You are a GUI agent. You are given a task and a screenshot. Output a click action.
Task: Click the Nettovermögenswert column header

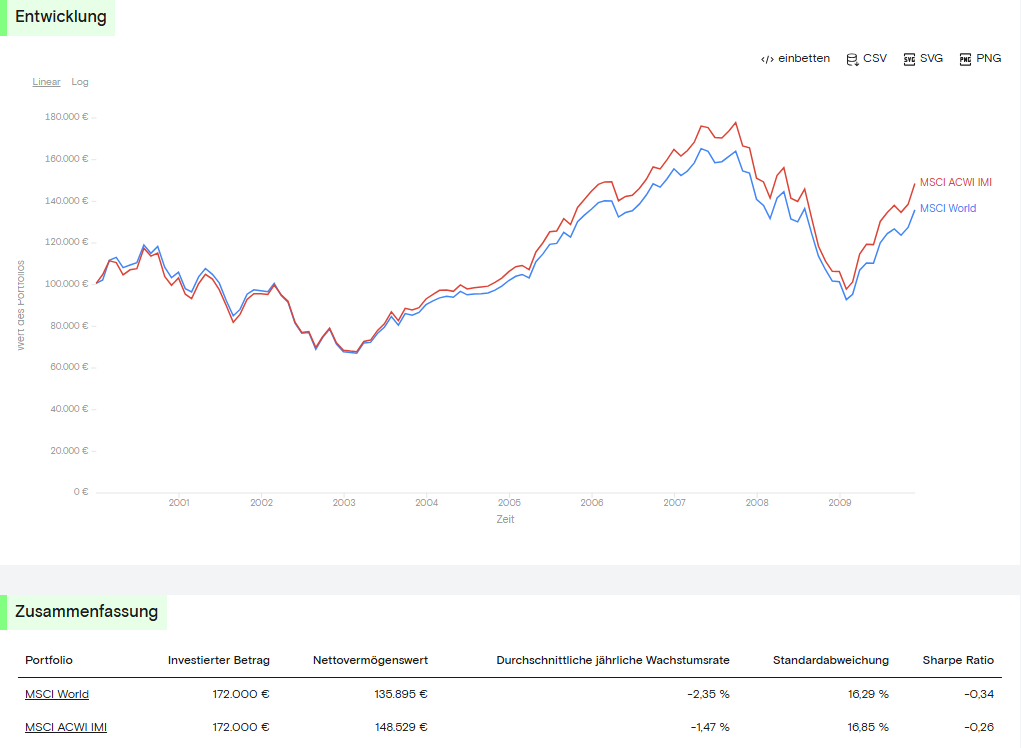[x=370, y=660]
